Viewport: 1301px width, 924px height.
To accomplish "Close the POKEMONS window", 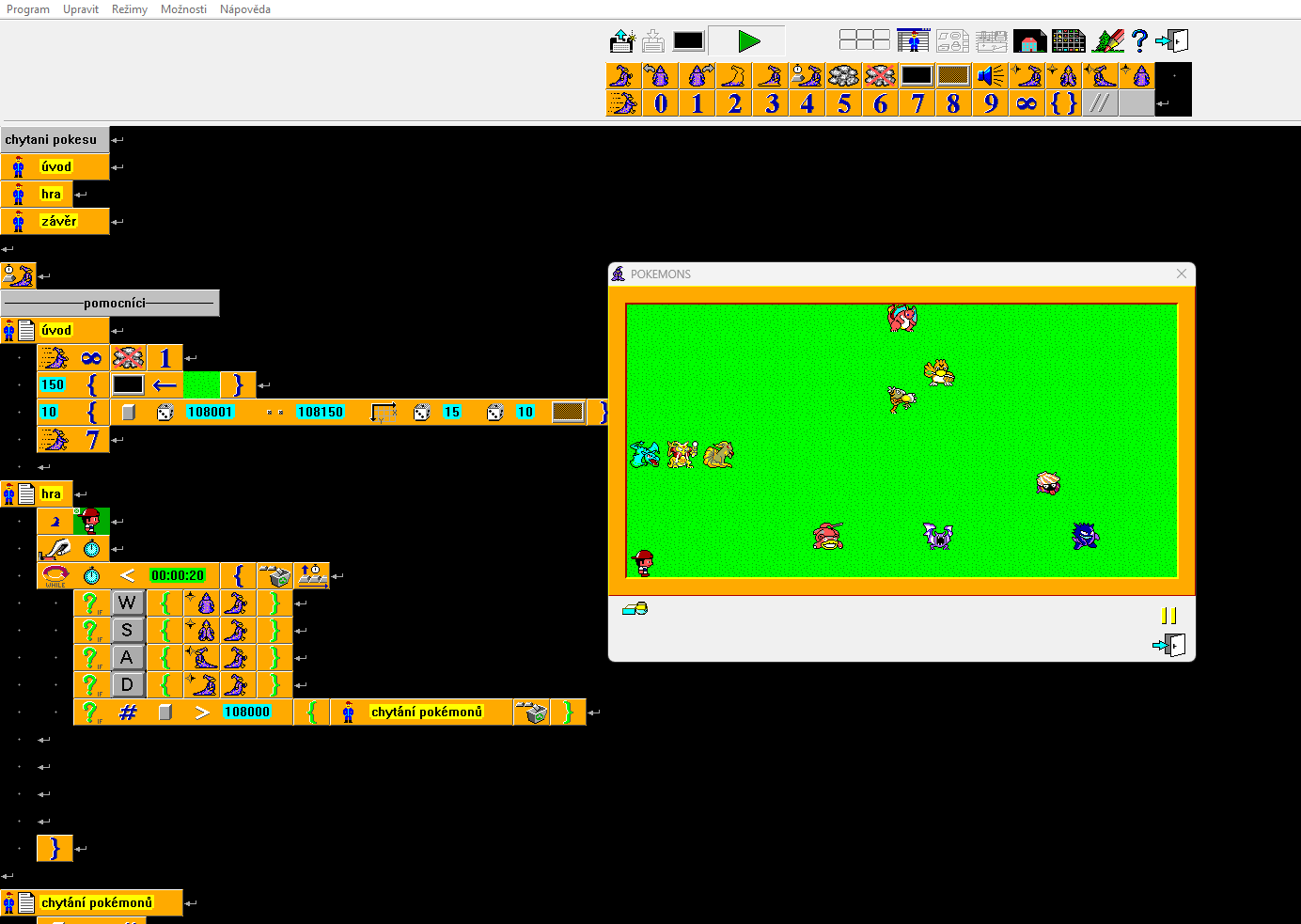I will [x=1182, y=274].
